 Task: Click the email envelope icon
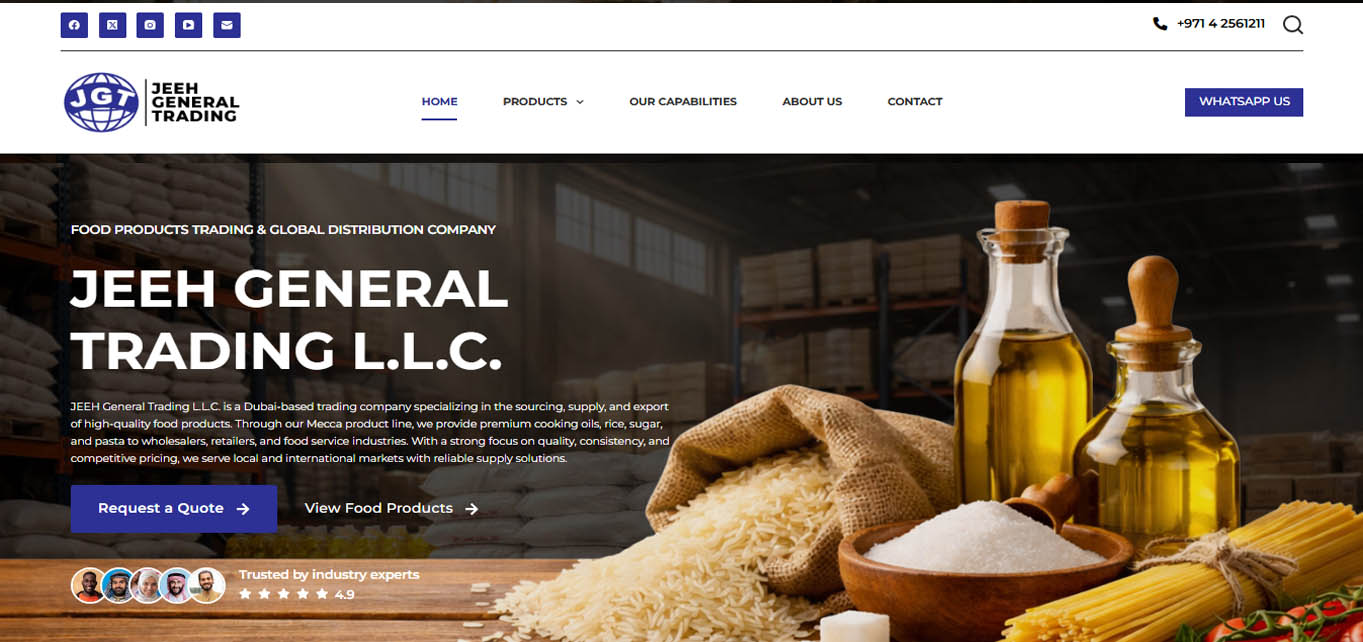227,25
